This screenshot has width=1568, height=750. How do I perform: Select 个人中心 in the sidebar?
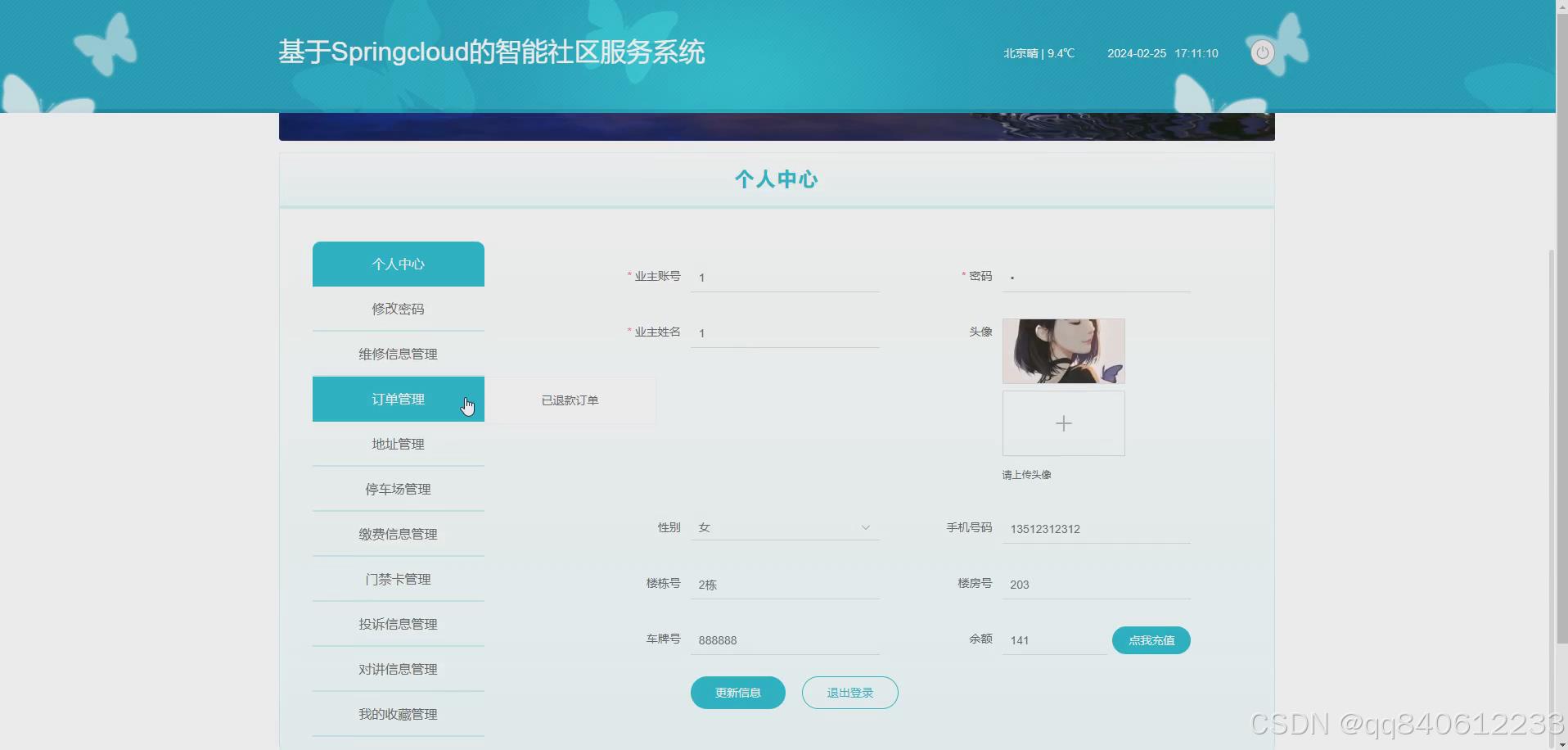click(398, 264)
